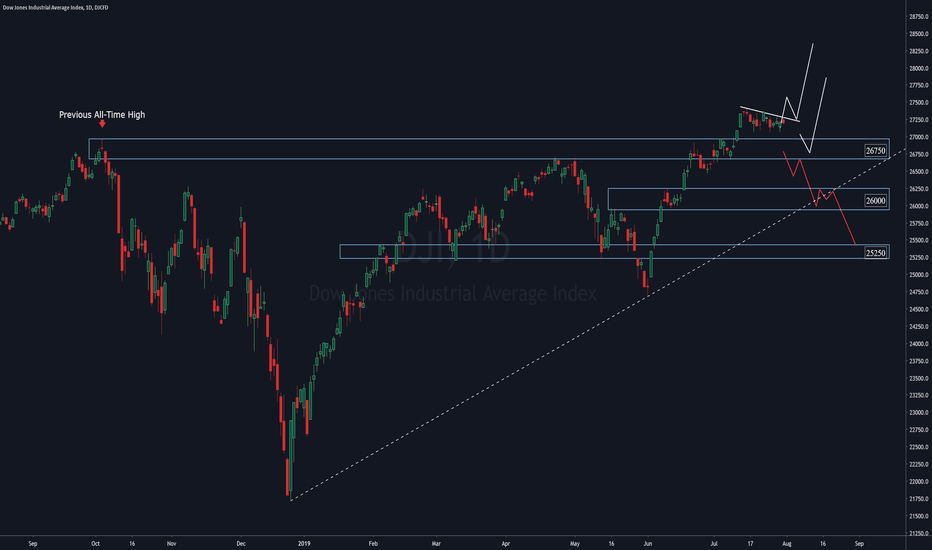The height and width of the screenshot is (550, 932).
Task: Click the 25500.0 price axis label
Action: pos(918,241)
